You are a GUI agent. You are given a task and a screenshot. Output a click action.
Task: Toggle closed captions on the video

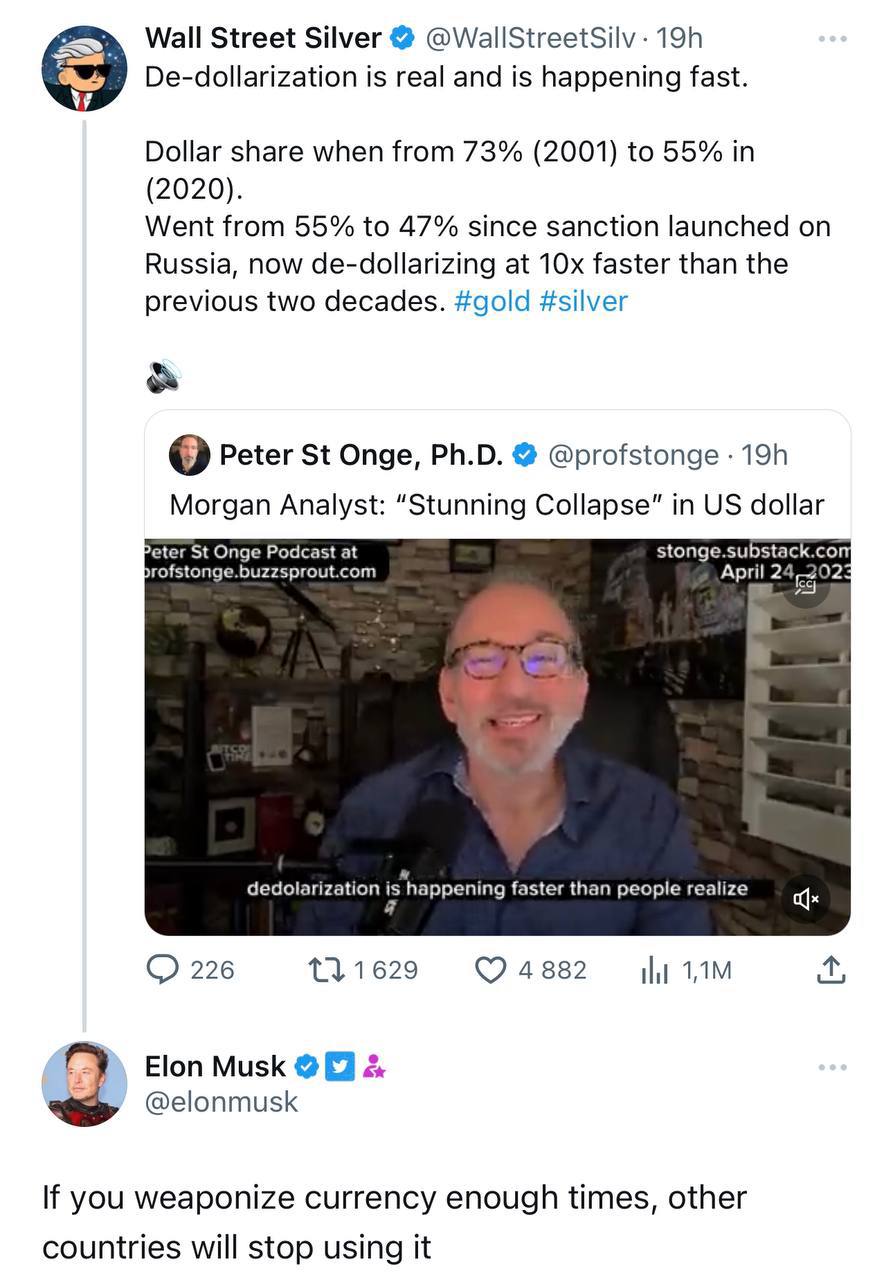[x=806, y=585]
